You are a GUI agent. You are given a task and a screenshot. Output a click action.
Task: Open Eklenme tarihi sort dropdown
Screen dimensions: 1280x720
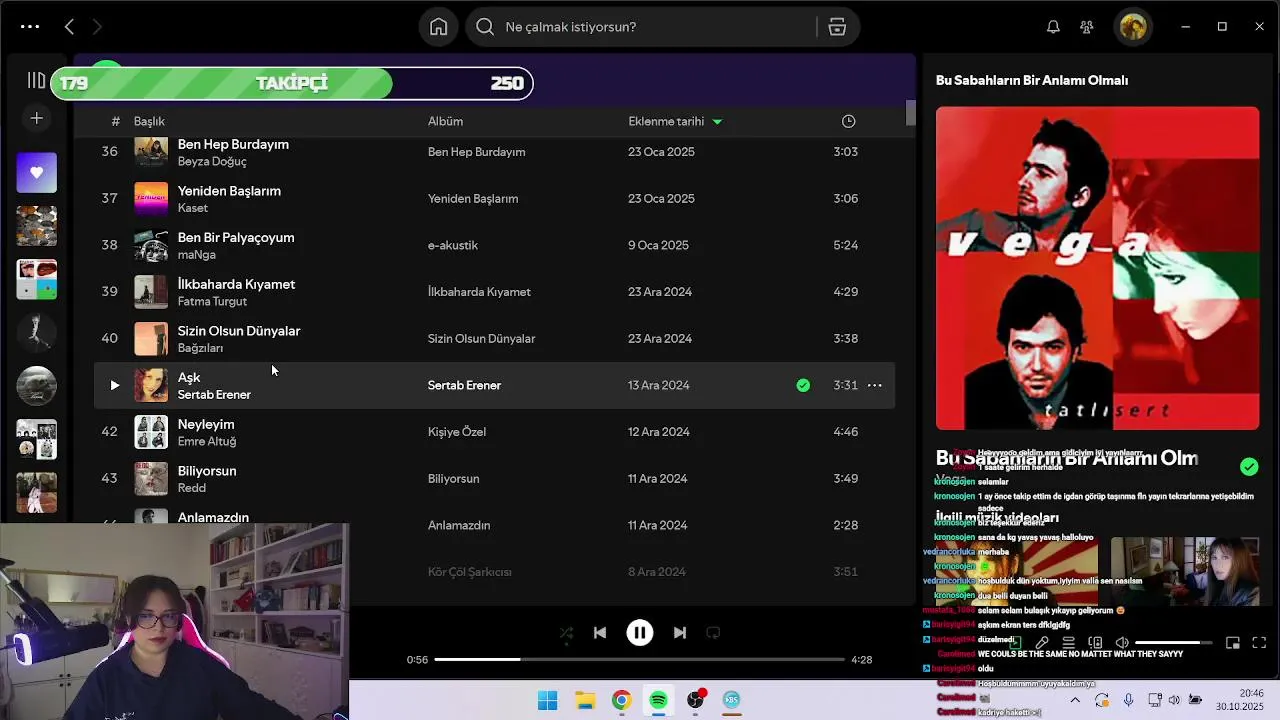pyautogui.click(x=675, y=121)
